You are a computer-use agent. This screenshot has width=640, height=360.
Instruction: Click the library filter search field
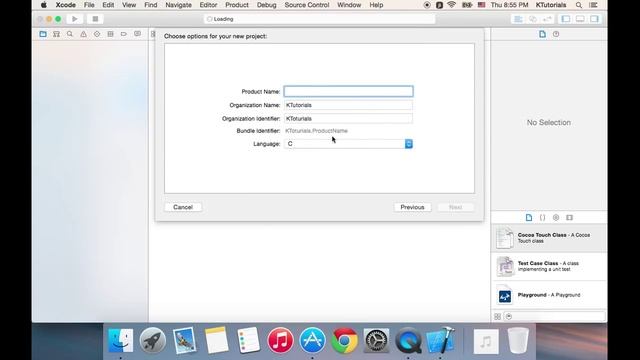[x=555, y=317]
